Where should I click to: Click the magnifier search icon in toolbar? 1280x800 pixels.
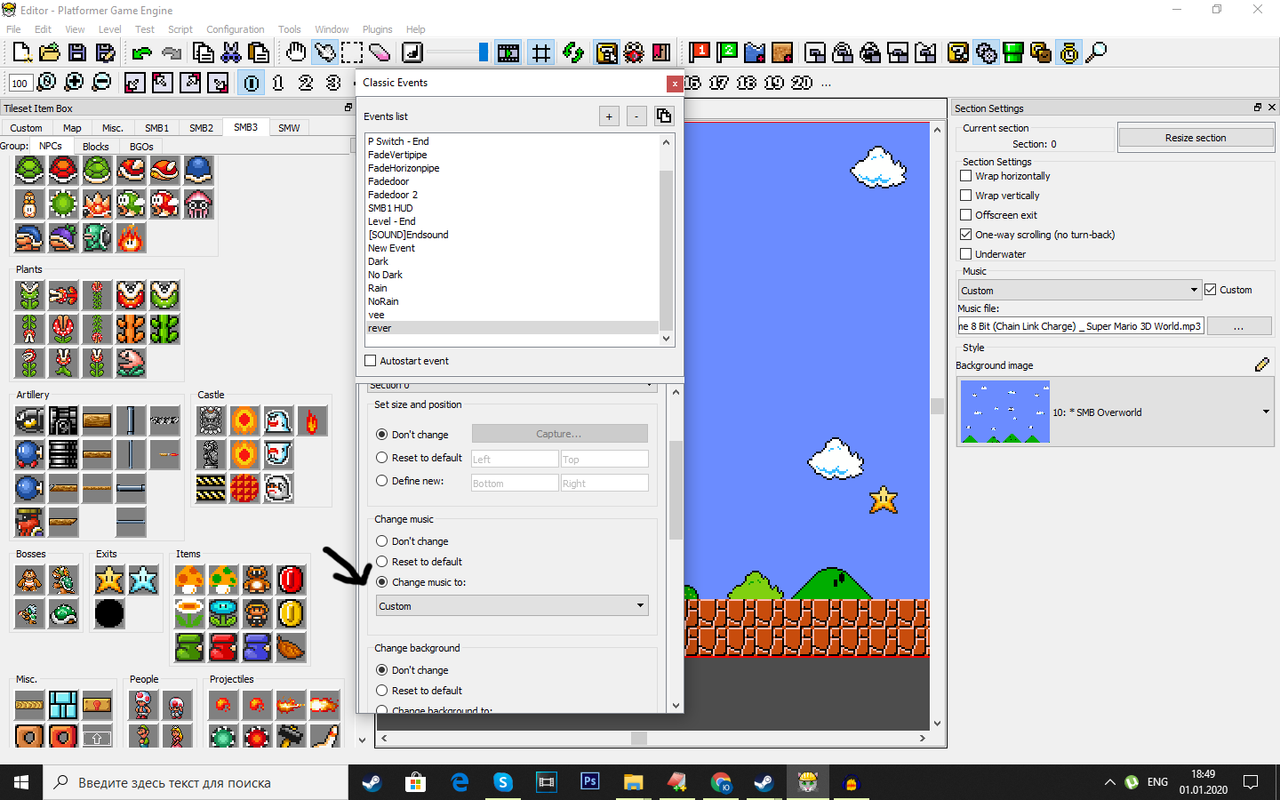[1097, 52]
